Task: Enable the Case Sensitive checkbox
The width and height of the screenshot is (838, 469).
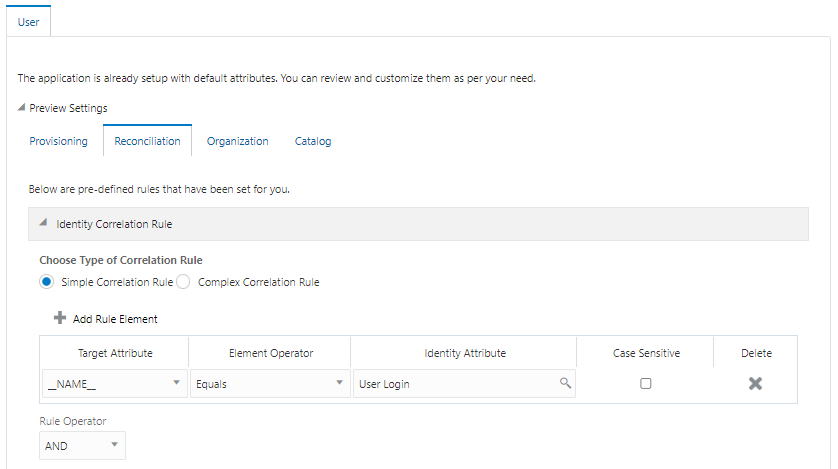Action: click(x=645, y=383)
